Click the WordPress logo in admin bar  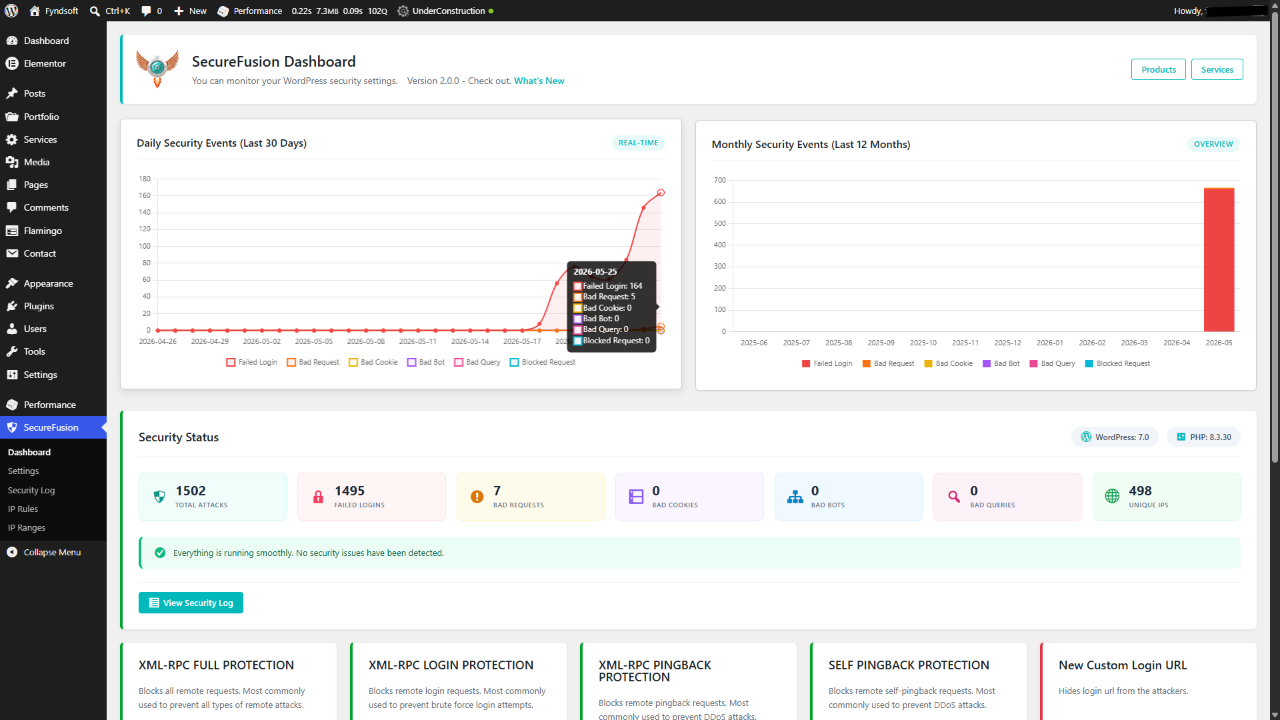(11, 11)
